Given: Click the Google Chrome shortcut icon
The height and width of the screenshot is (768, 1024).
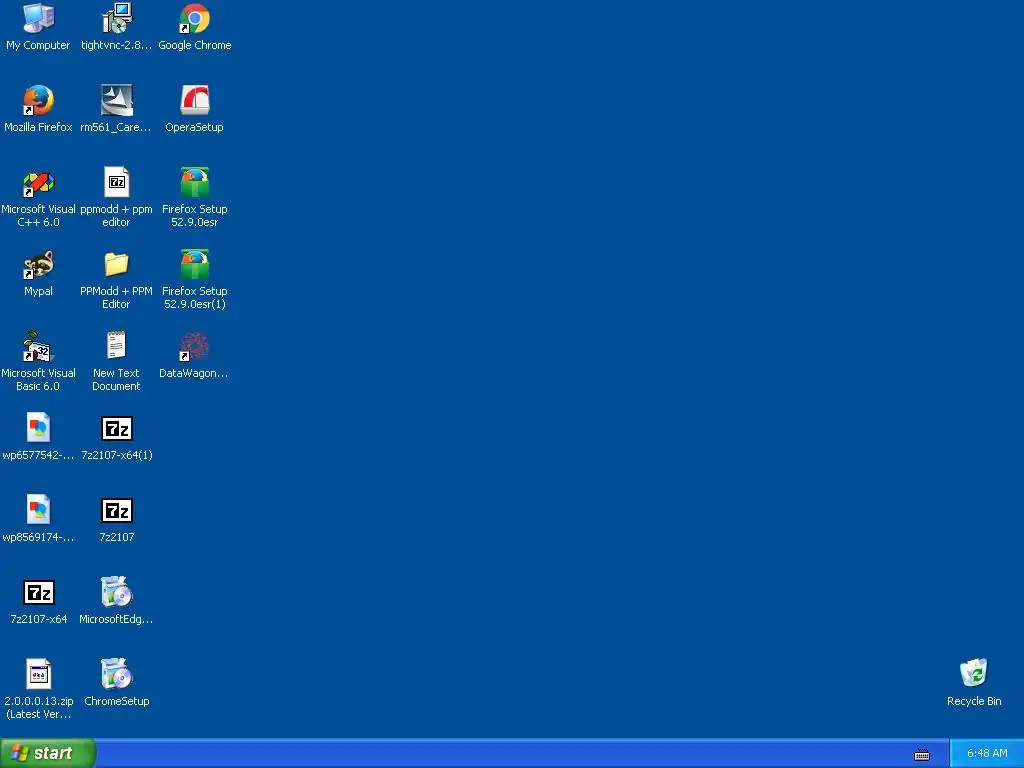Looking at the screenshot, I should click(195, 19).
